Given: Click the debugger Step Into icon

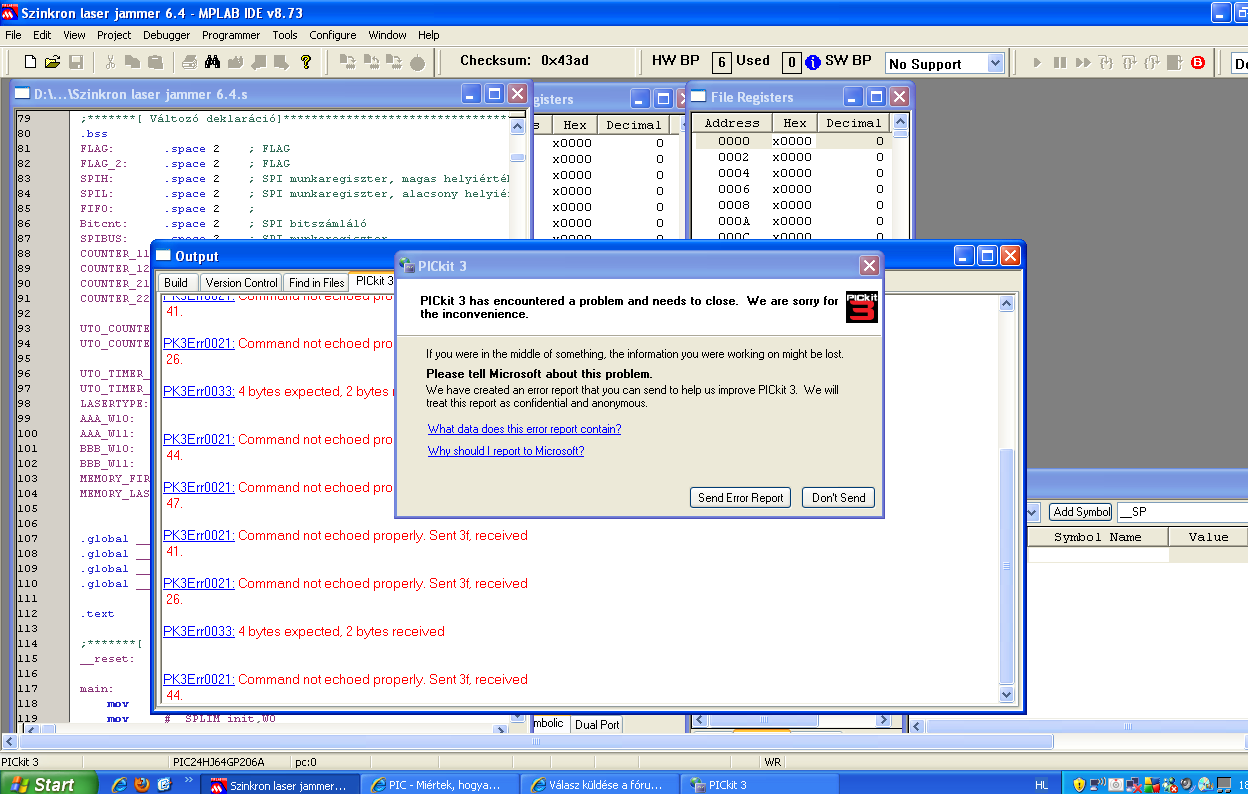Looking at the screenshot, I should pos(1106,63).
